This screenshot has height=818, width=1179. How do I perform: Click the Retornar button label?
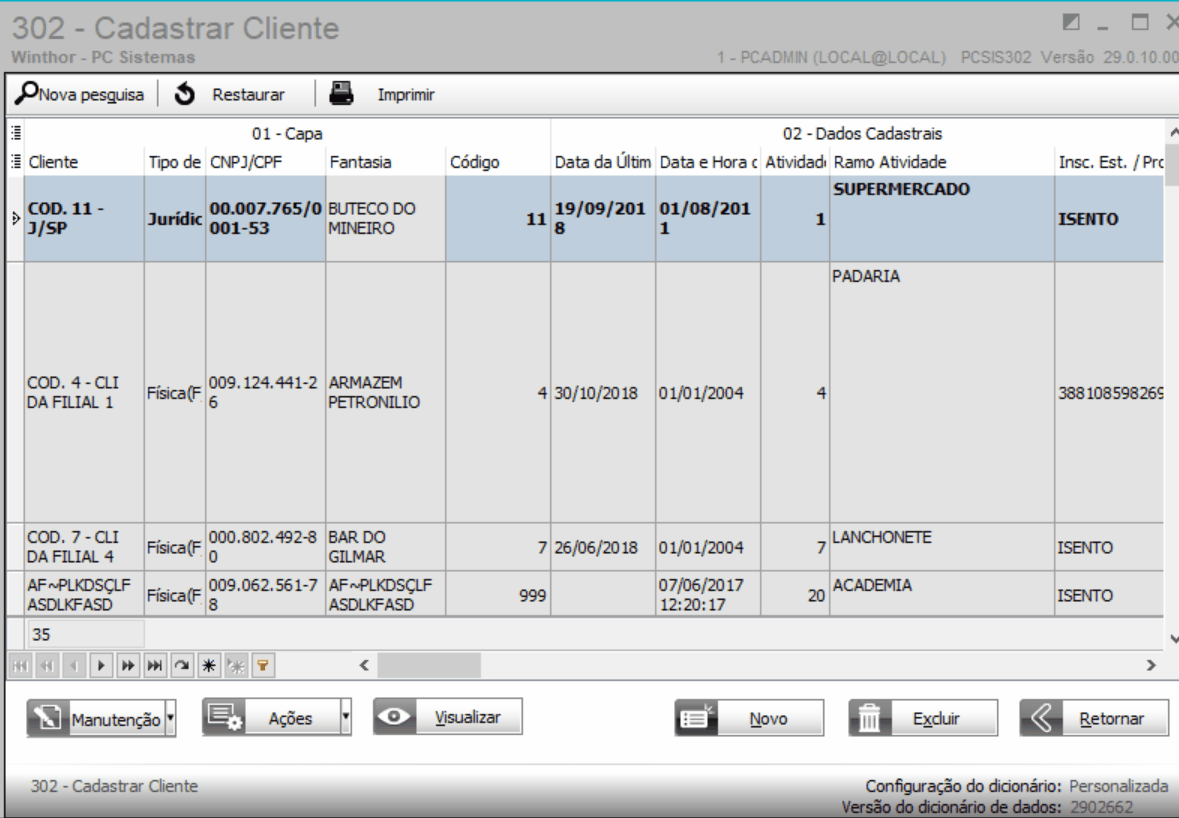(1111, 719)
